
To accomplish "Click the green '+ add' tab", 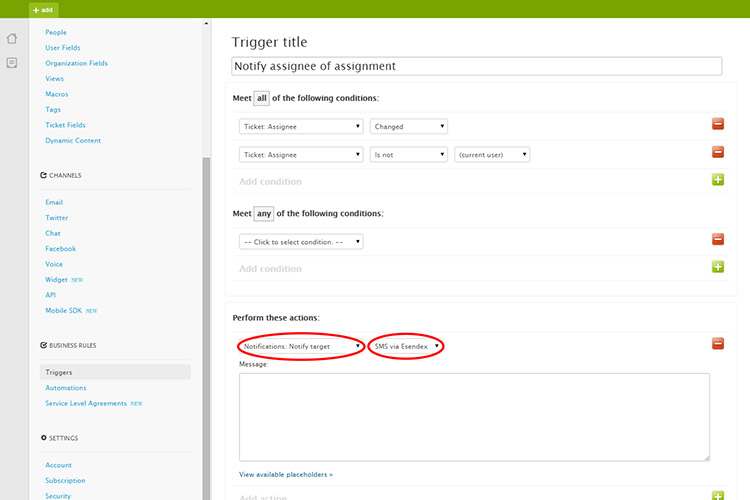I will tap(44, 9).
